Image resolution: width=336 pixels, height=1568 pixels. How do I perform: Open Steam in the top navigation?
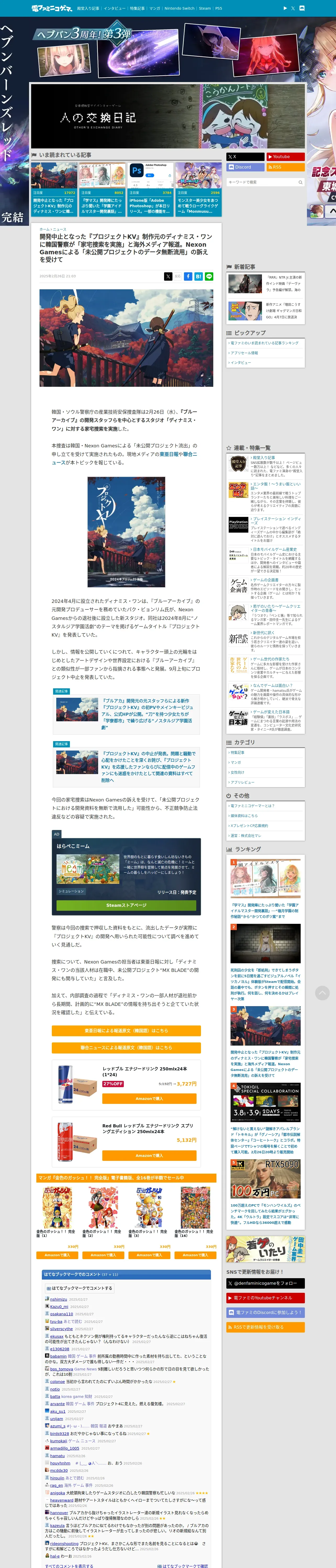pyautogui.click(x=205, y=9)
